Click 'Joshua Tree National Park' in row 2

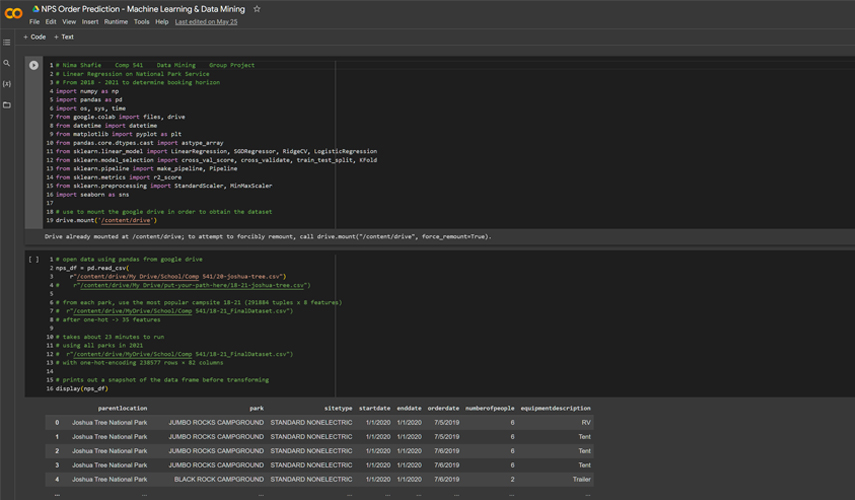pos(110,451)
